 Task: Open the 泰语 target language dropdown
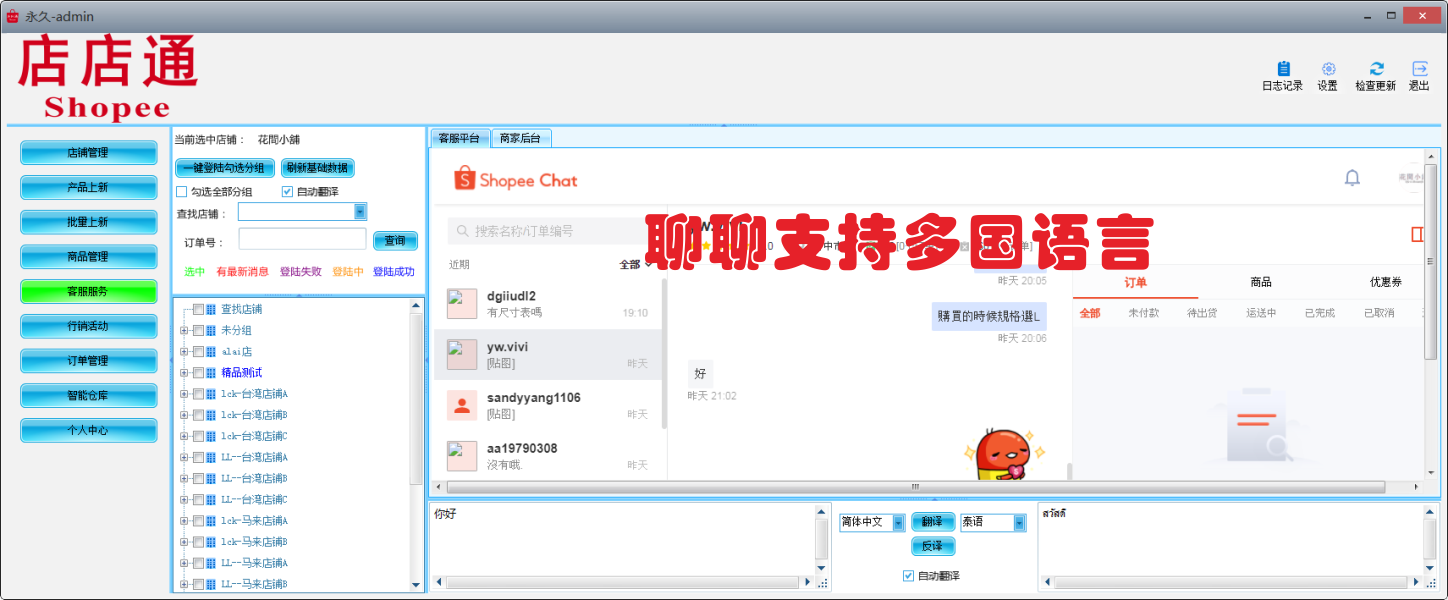point(1019,523)
